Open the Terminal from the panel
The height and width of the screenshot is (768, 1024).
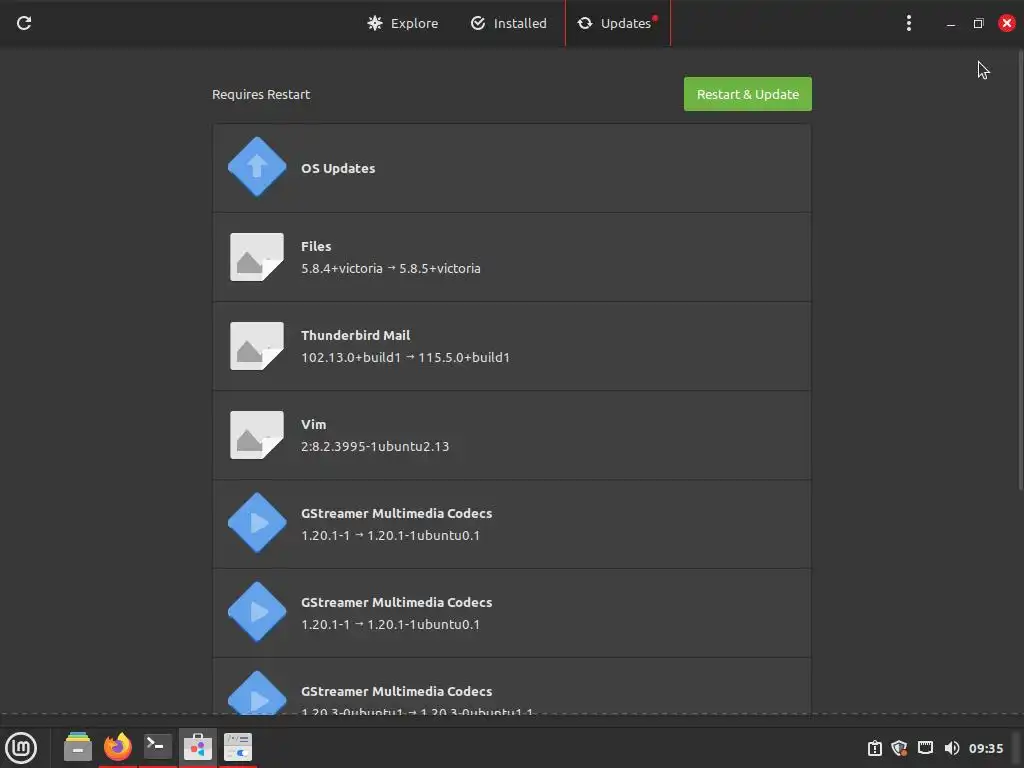[x=157, y=746]
